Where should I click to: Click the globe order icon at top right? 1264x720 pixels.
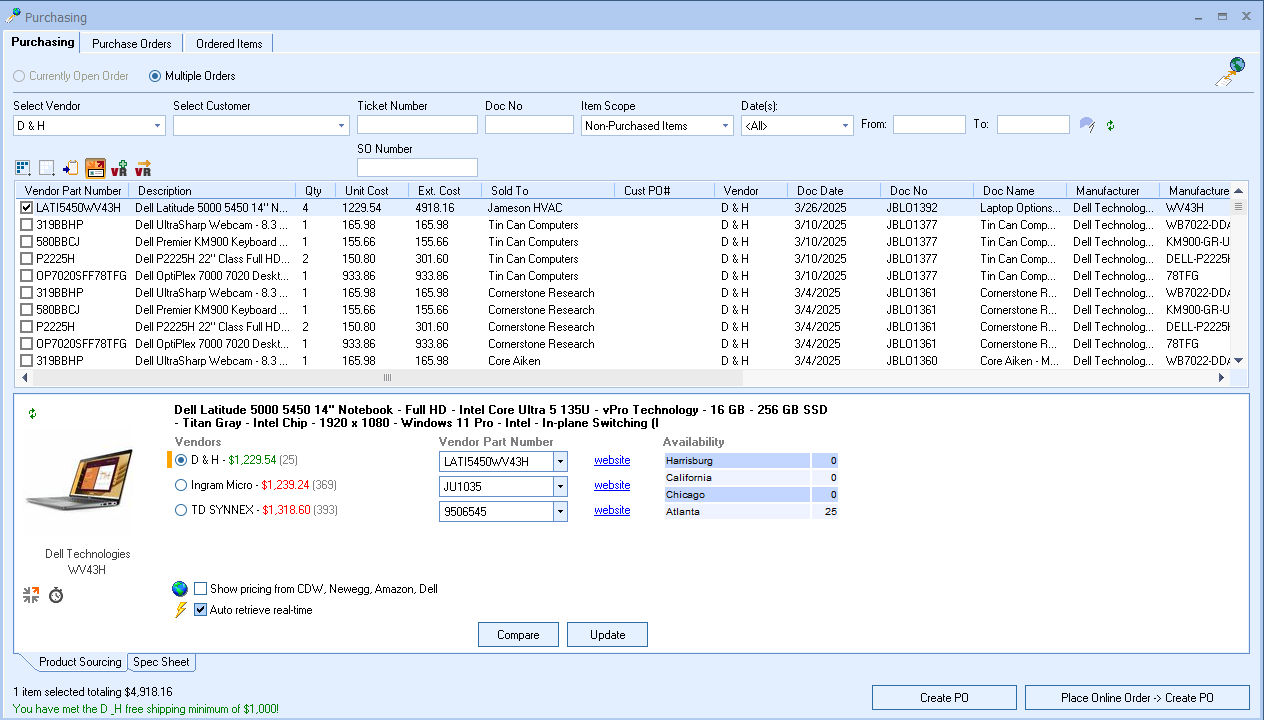pos(1230,72)
